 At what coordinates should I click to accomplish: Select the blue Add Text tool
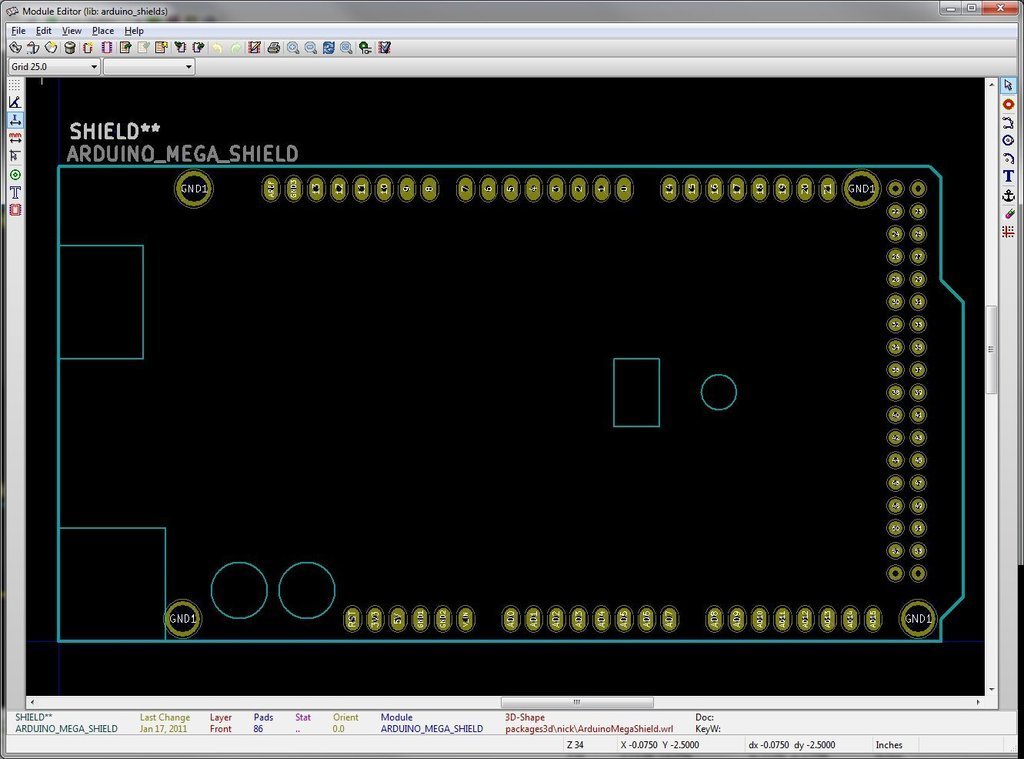pyautogui.click(x=1008, y=176)
